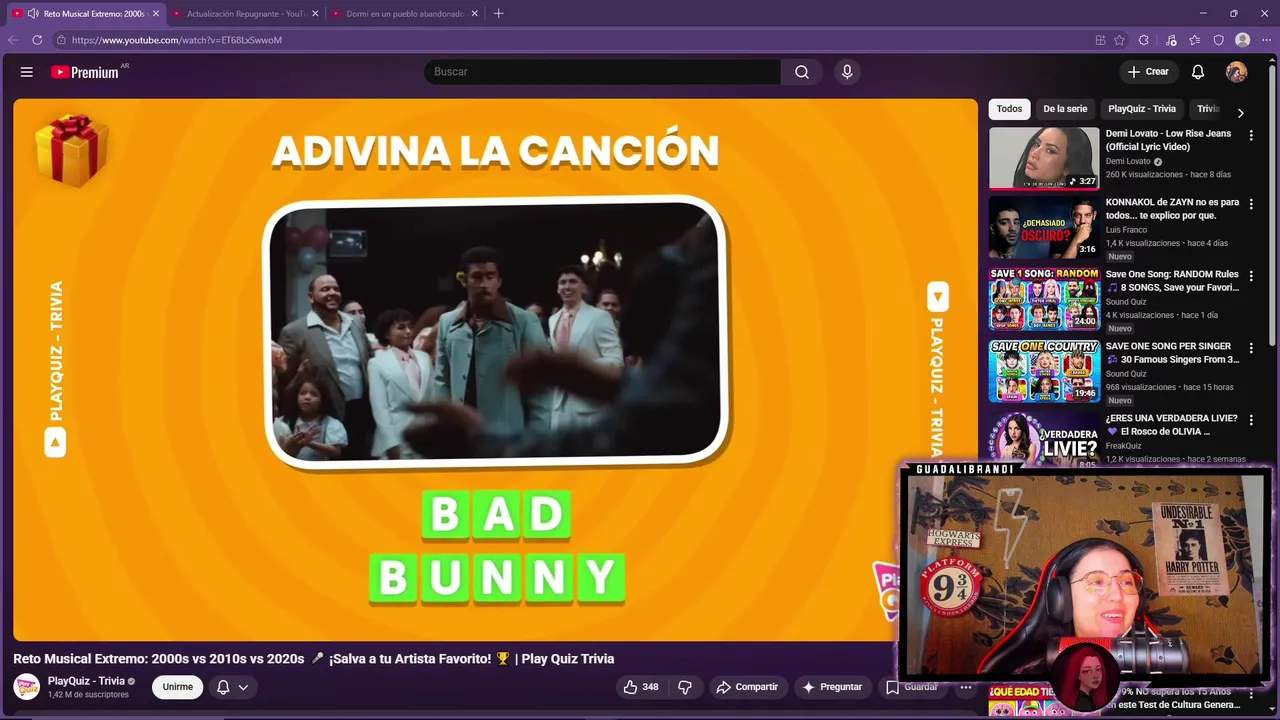The height and width of the screenshot is (720, 1280).
Task: Click the gift box icon in video
Action: point(71,150)
